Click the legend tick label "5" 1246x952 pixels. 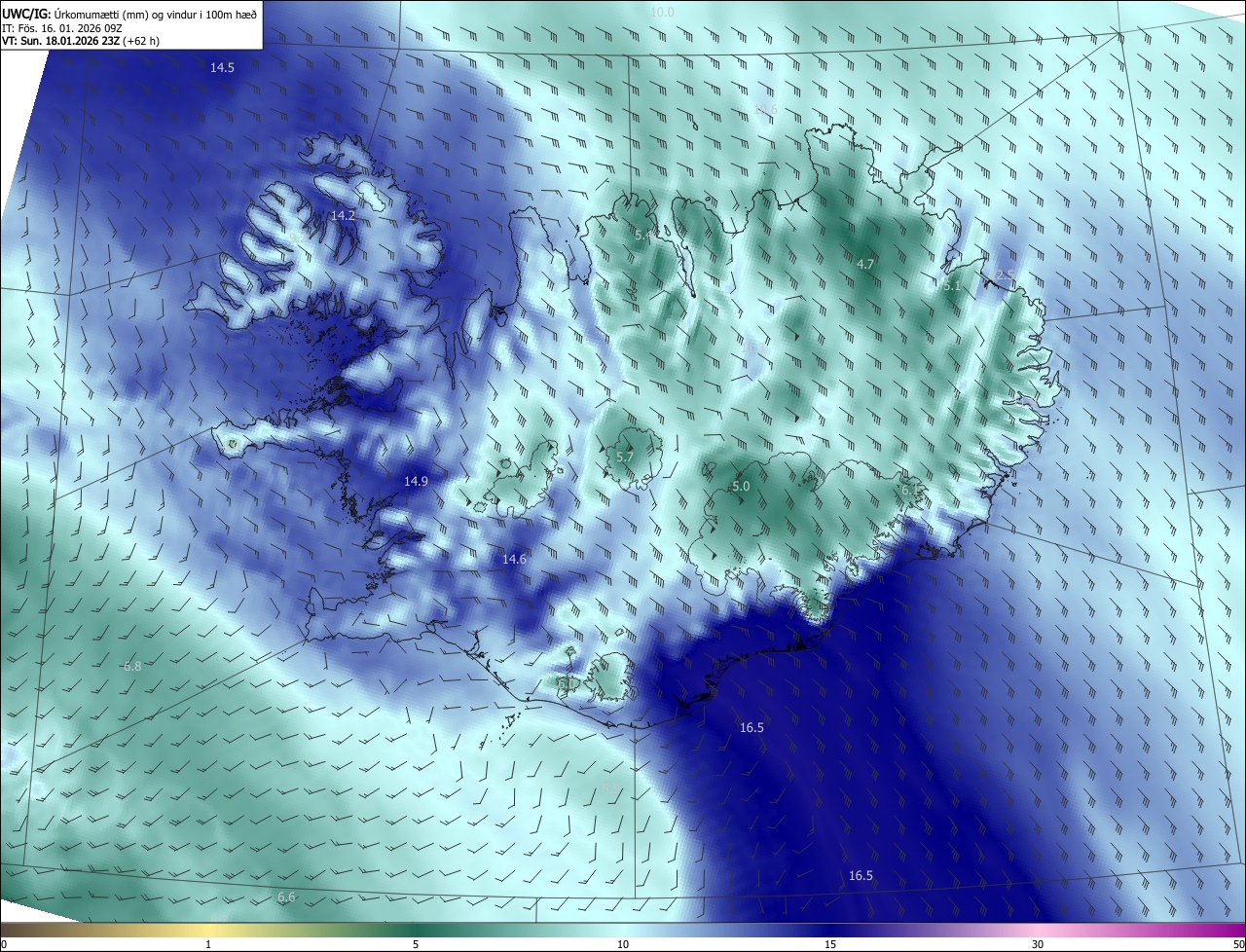pos(416,944)
